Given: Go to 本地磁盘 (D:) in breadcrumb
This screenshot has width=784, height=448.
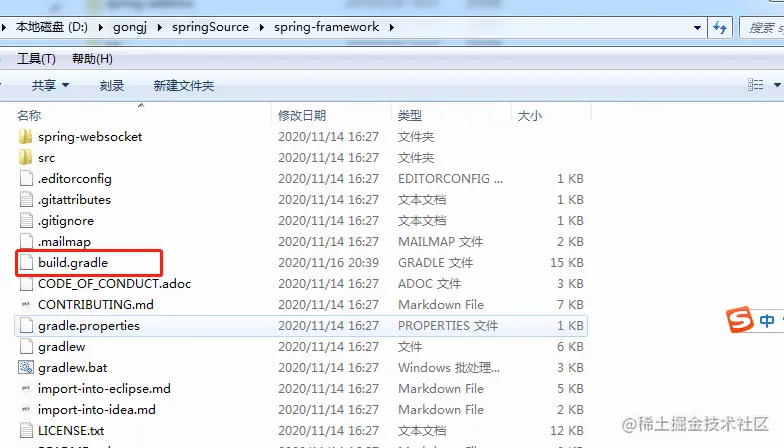Looking at the screenshot, I should pyautogui.click(x=52, y=27).
